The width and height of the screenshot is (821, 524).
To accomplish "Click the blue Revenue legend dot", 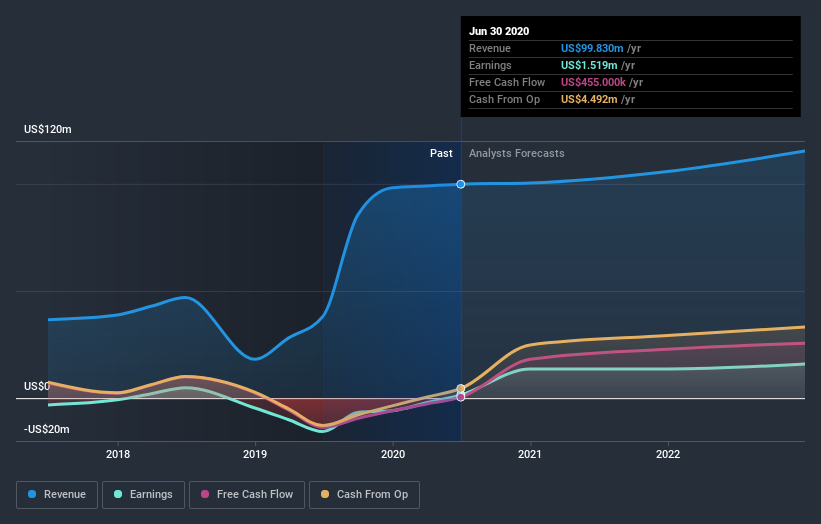I will point(32,494).
